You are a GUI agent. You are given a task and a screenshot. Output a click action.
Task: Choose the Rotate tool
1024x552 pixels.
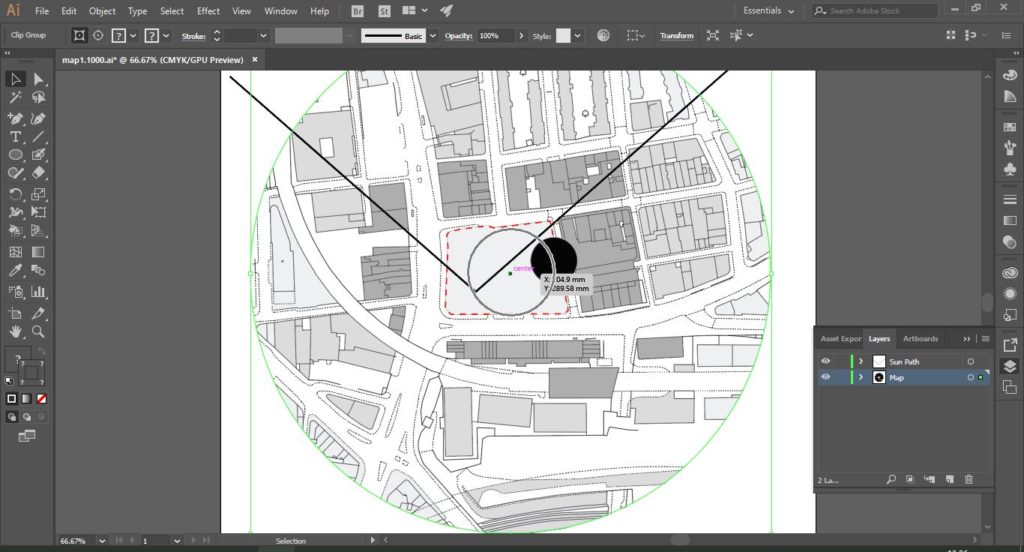pos(15,194)
